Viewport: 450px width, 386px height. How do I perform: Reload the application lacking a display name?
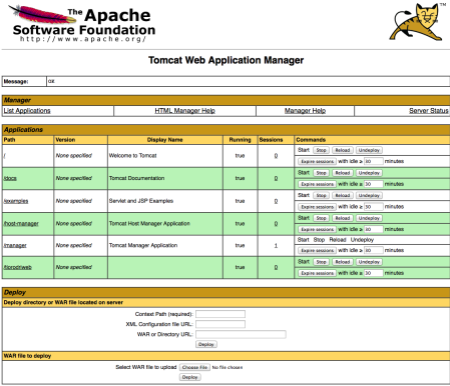click(x=342, y=262)
